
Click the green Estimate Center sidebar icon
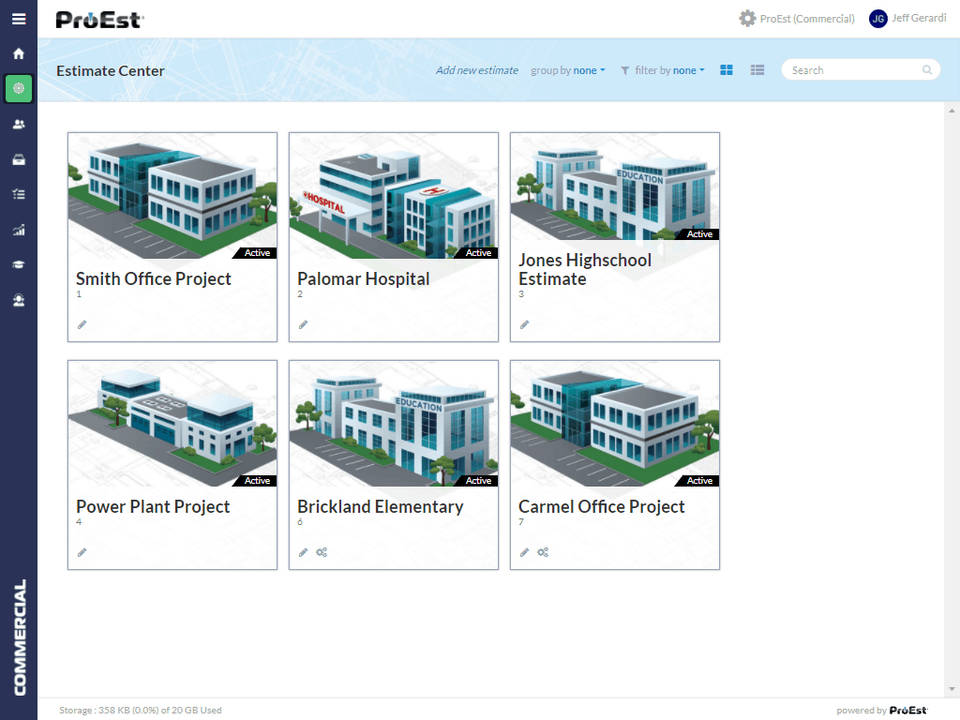(18, 89)
